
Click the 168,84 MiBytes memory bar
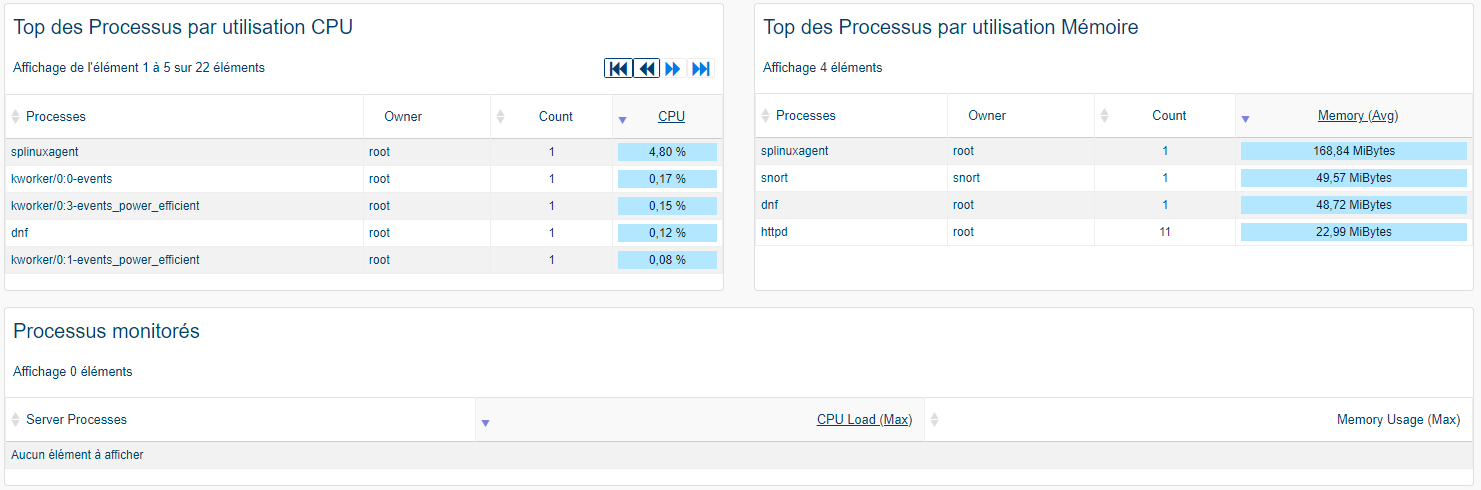[x=1353, y=151]
